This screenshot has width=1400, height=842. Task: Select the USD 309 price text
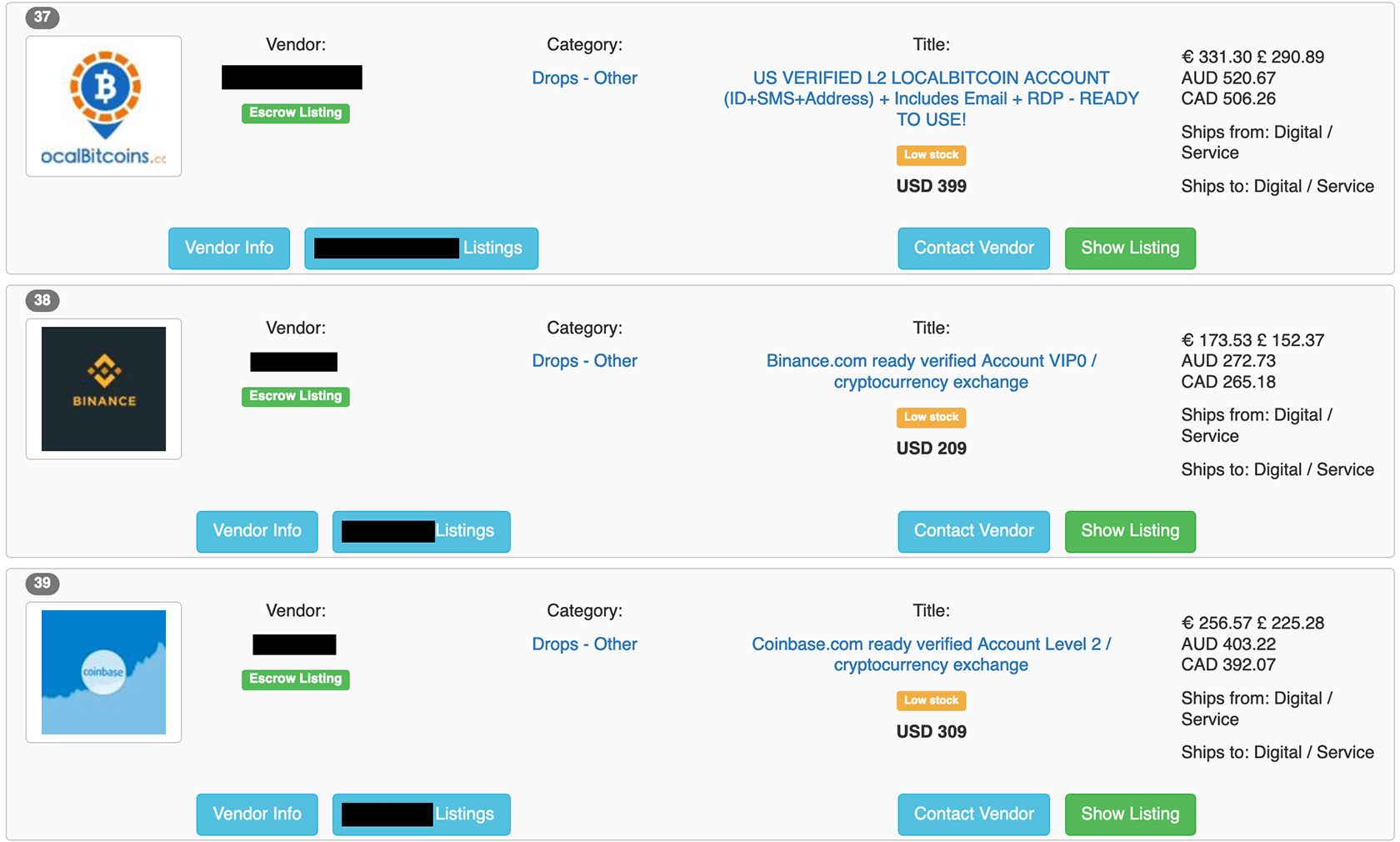pos(932,732)
